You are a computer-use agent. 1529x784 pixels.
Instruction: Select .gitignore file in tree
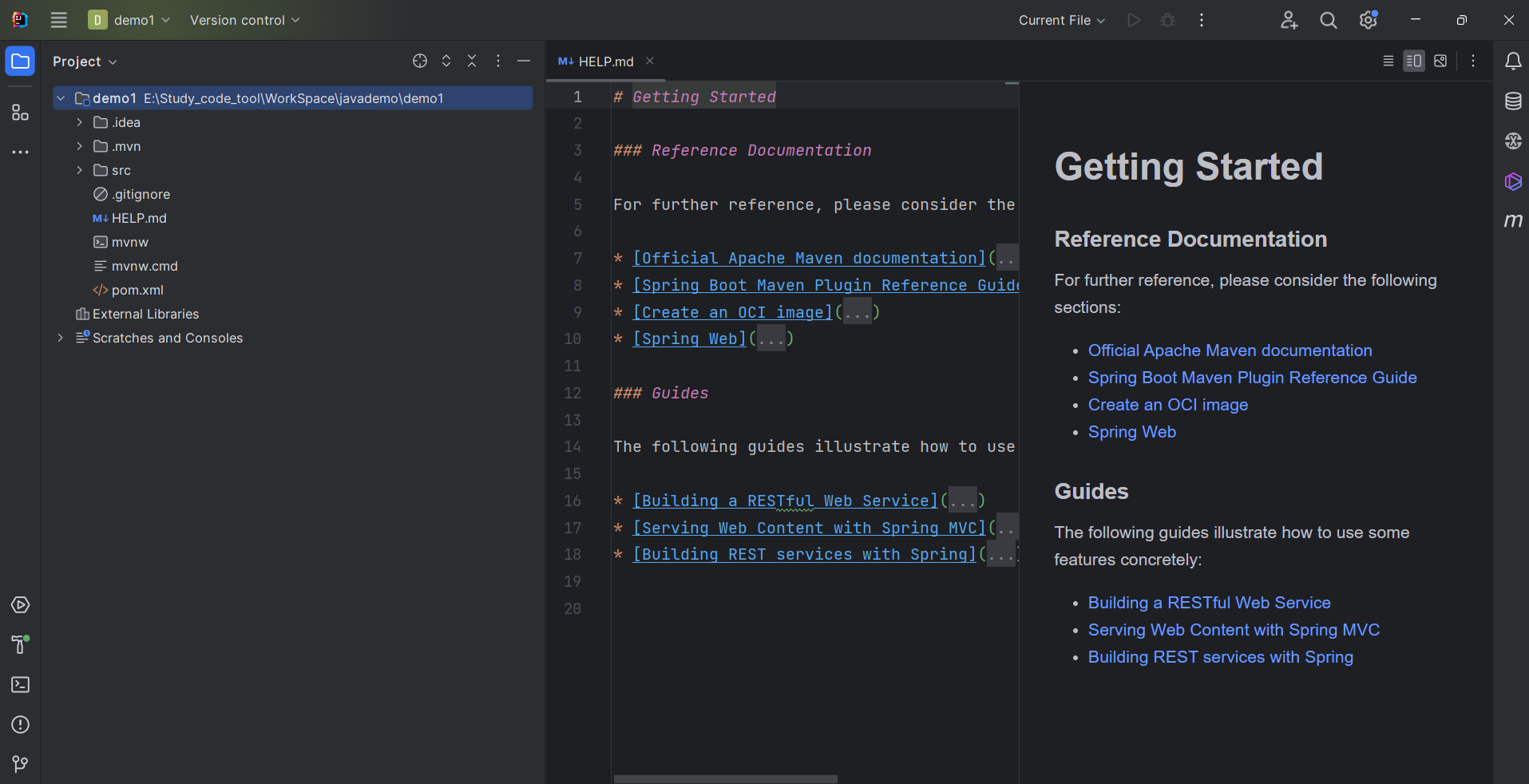tap(132, 194)
